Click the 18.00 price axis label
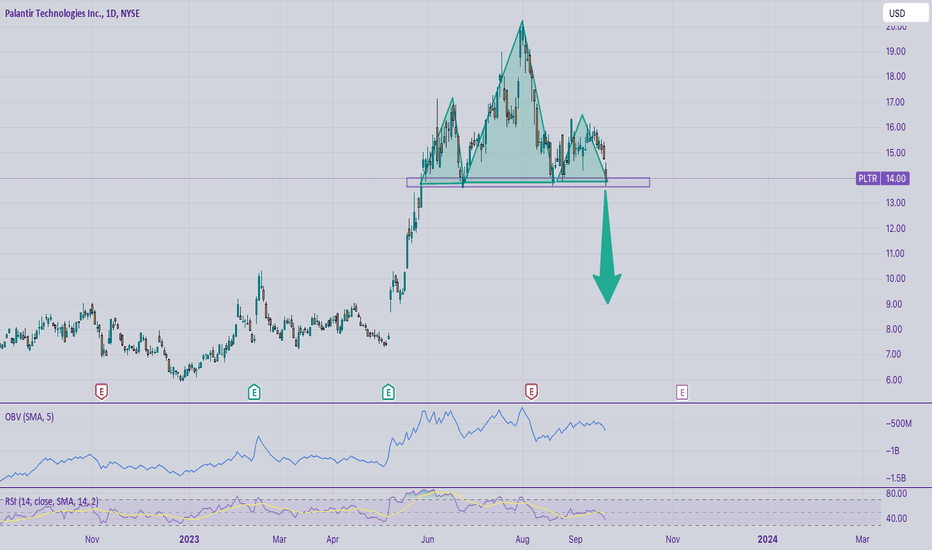This screenshot has width=932, height=550. pyautogui.click(x=896, y=77)
